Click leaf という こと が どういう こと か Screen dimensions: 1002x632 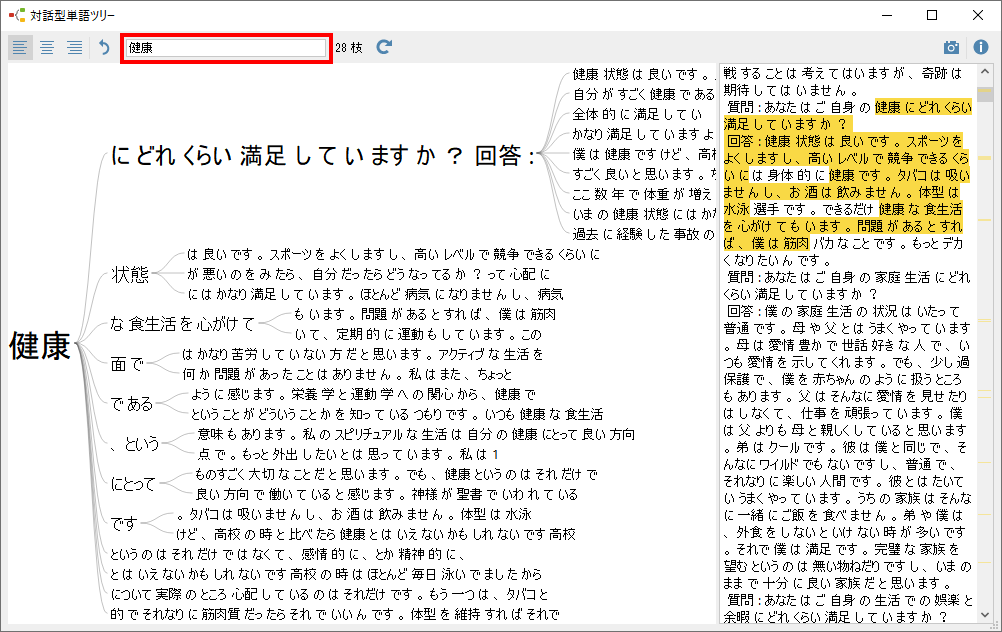point(397,414)
